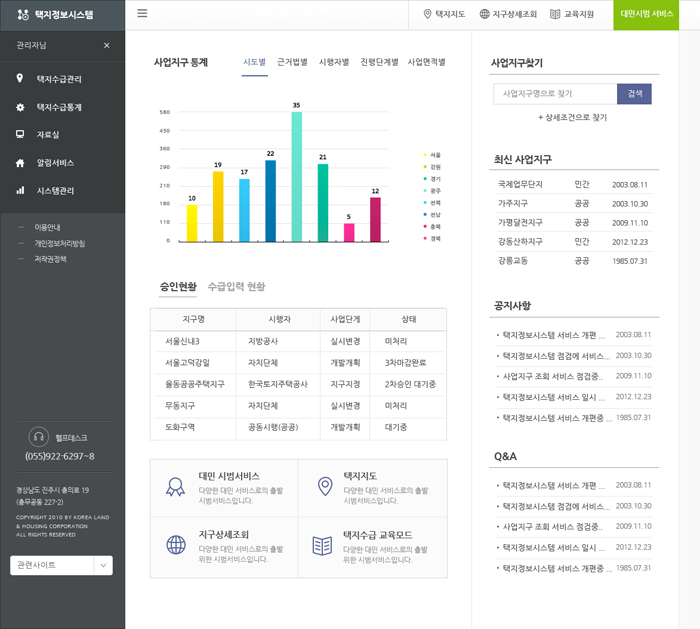The height and width of the screenshot is (629, 700).
Task: Select the 택지수급 교육모드 book icon card
Action: (x=322, y=545)
